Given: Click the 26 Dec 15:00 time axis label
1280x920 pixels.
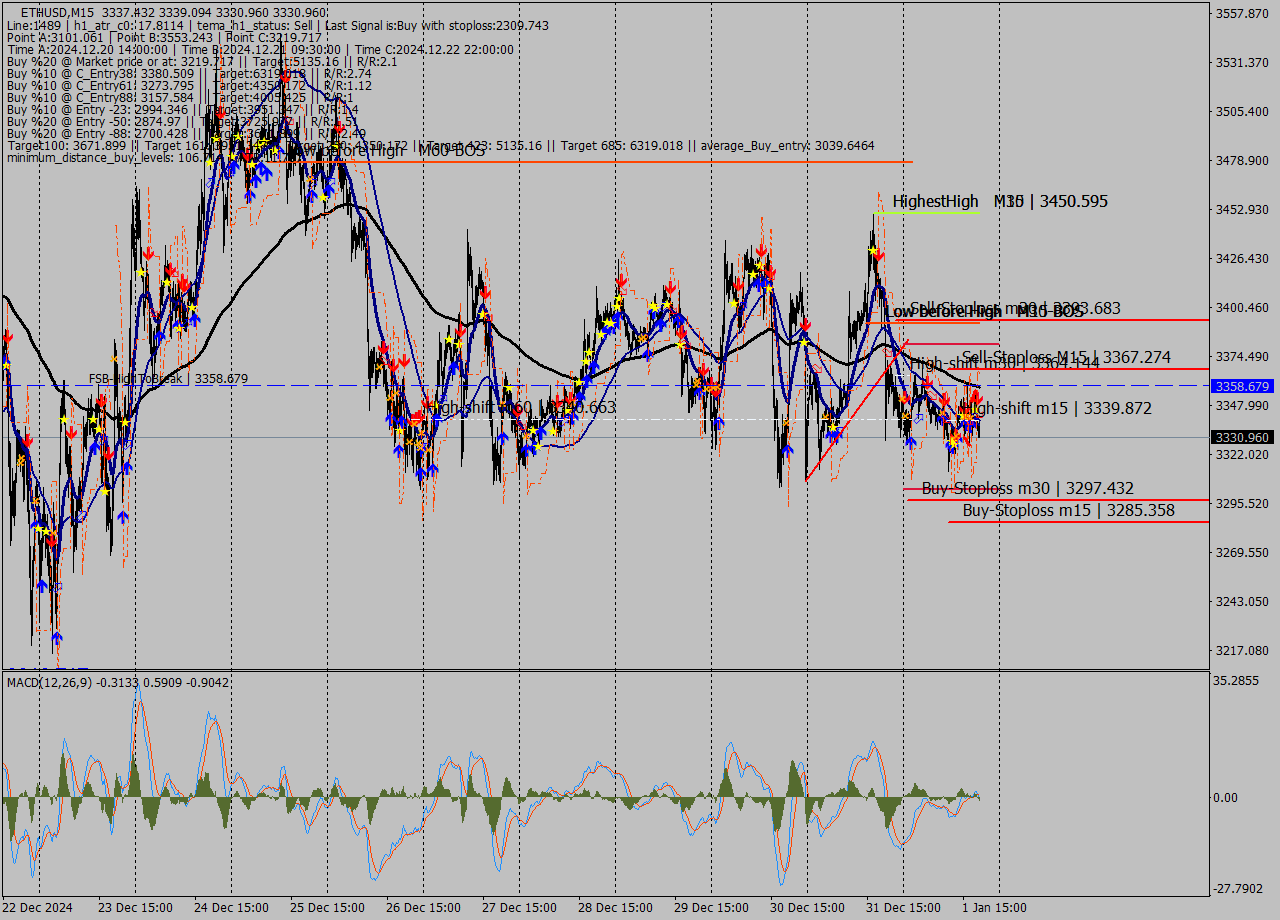Looking at the screenshot, I should pos(423,908).
